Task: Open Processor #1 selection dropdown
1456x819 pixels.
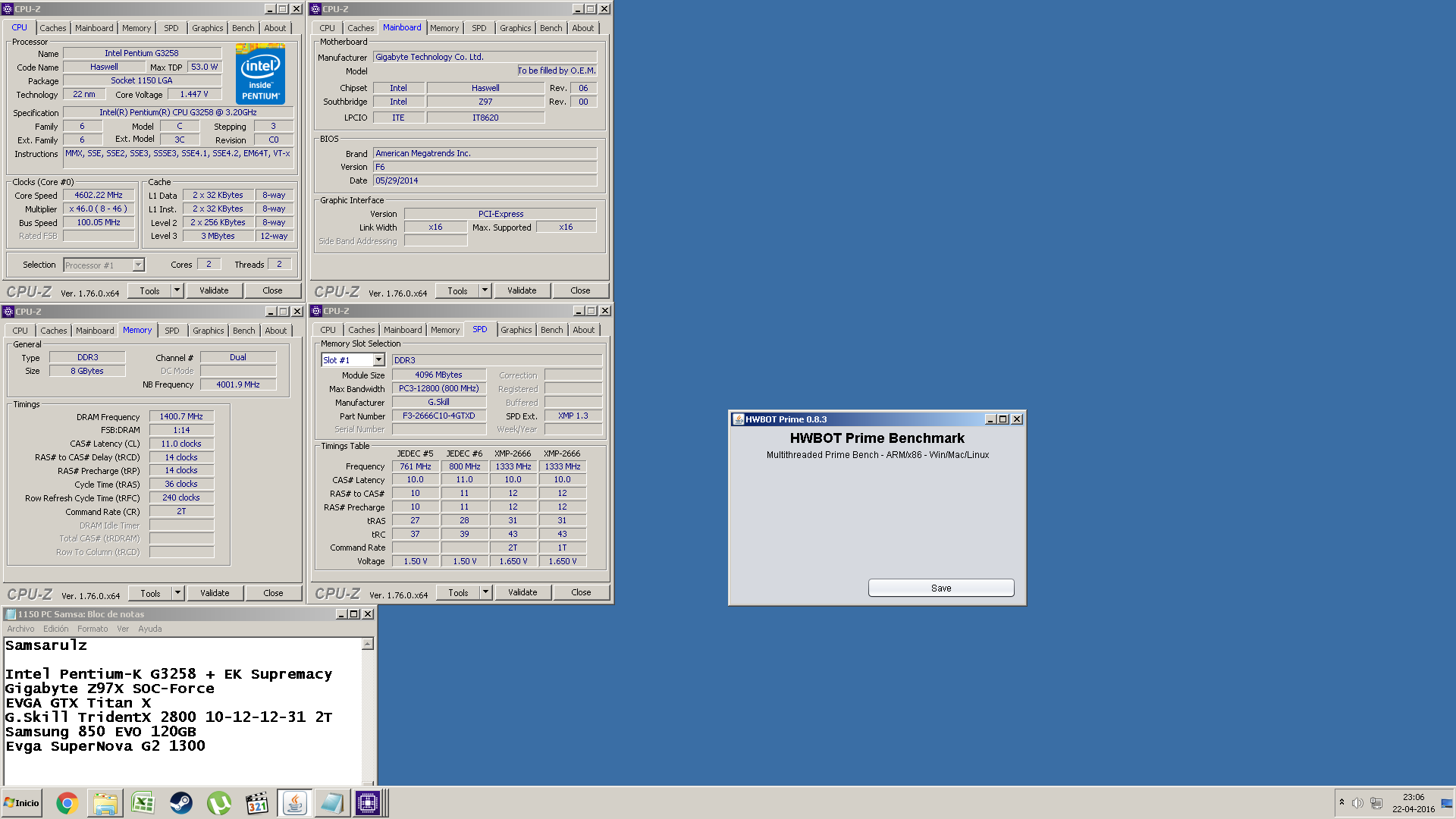Action: [x=138, y=265]
